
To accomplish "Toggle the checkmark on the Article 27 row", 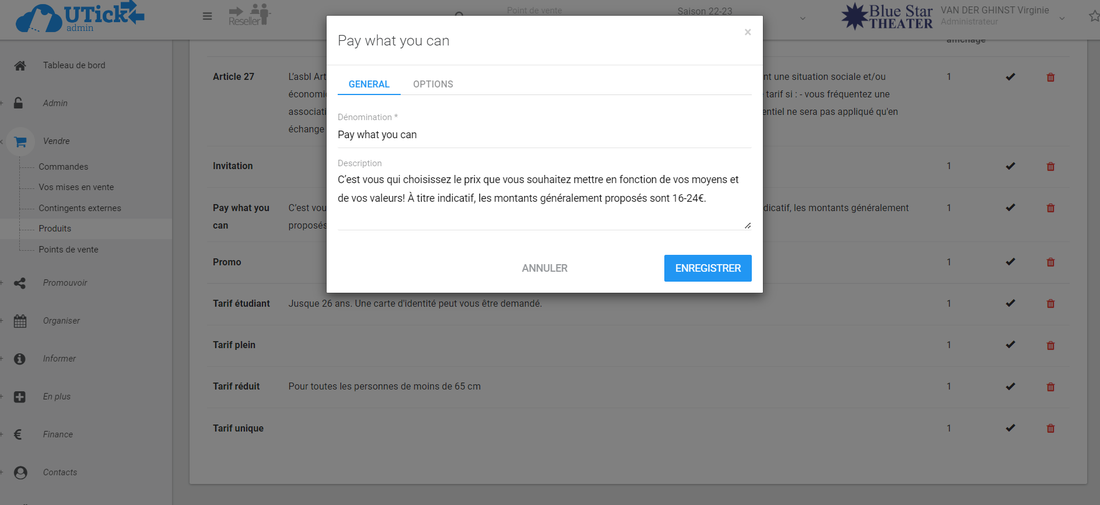I will click(1010, 77).
